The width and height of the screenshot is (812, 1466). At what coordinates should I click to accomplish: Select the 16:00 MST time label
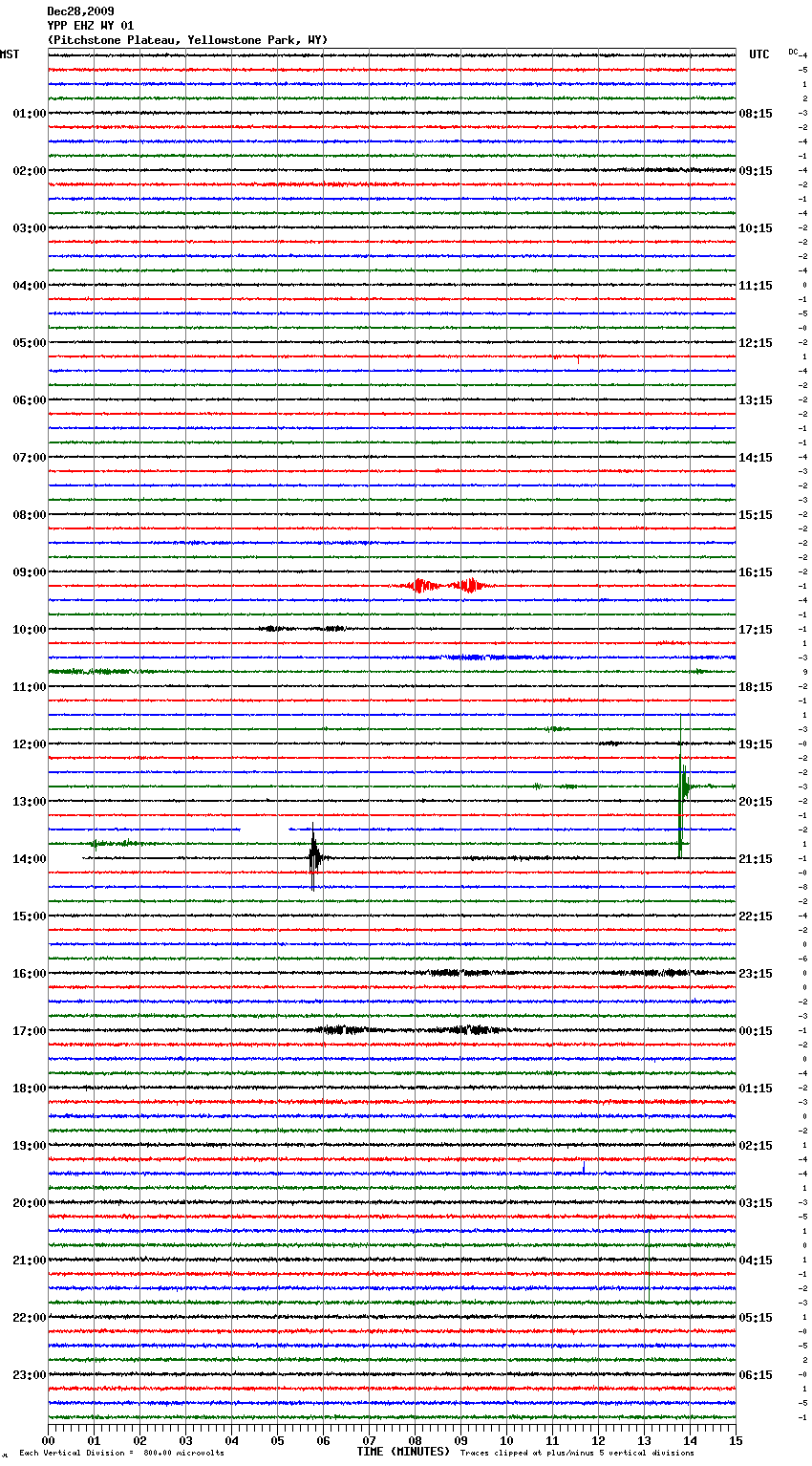(x=30, y=974)
